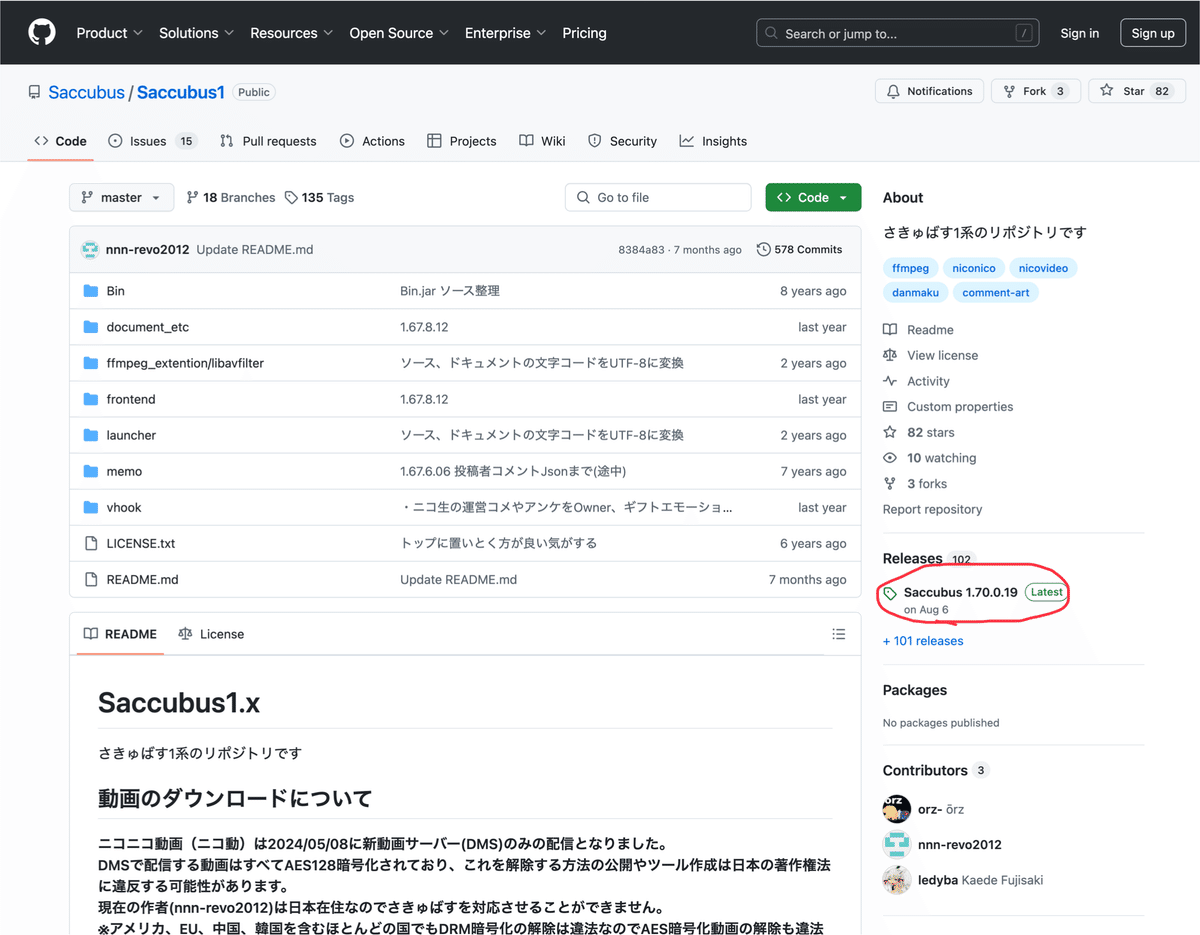The height and width of the screenshot is (935, 1200).
Task: Click the Go to file search field
Action: coord(658,198)
